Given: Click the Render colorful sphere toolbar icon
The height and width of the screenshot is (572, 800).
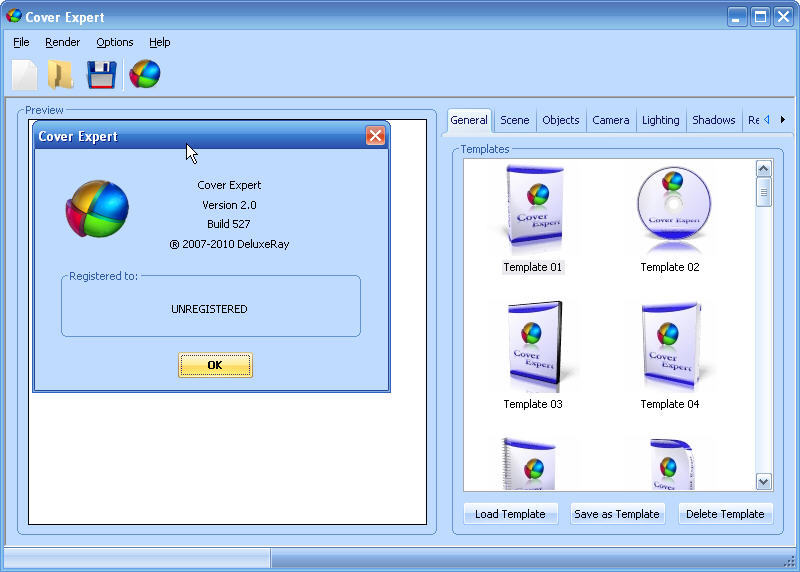Looking at the screenshot, I should pyautogui.click(x=145, y=75).
